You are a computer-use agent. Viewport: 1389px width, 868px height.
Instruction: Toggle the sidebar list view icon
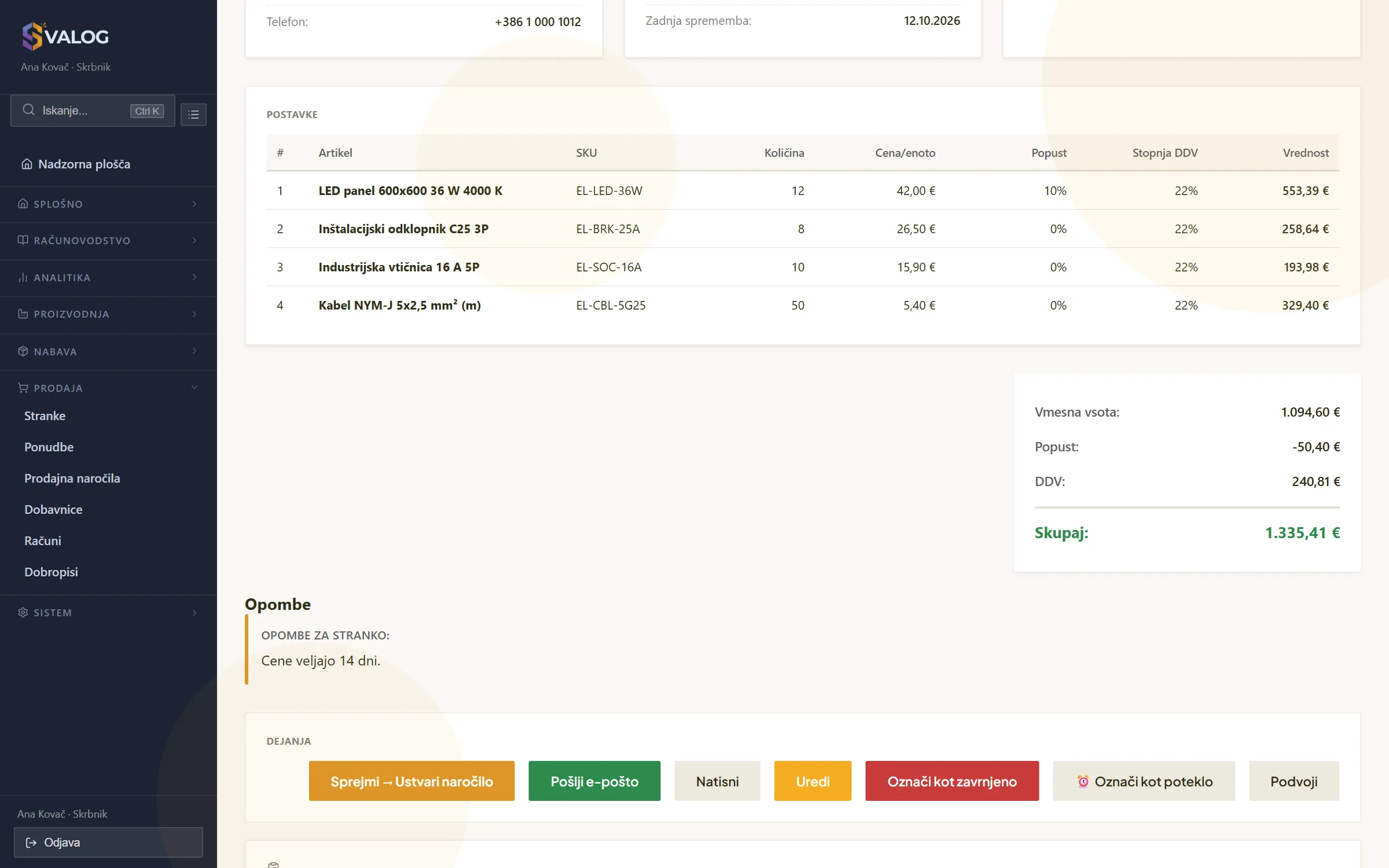[193, 115]
